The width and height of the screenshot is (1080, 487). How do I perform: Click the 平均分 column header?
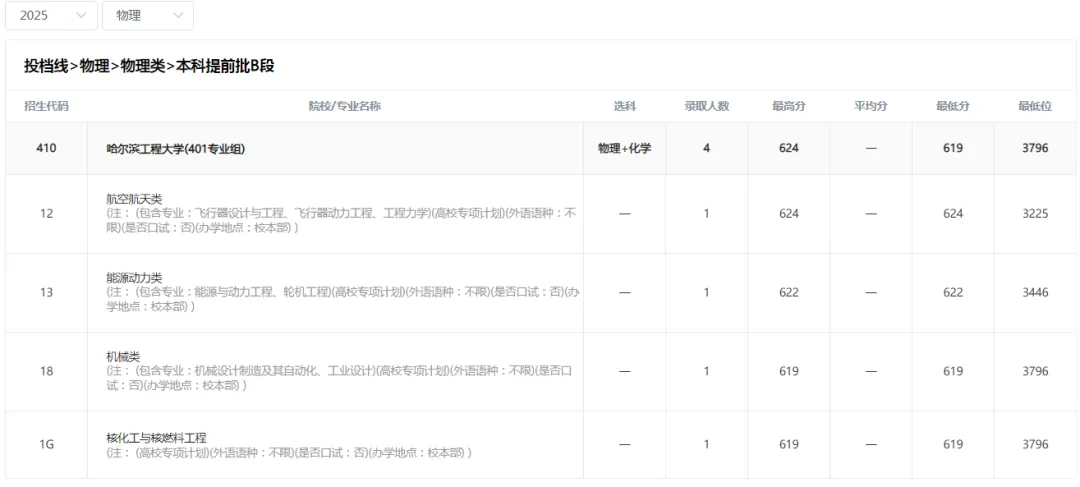pos(871,106)
